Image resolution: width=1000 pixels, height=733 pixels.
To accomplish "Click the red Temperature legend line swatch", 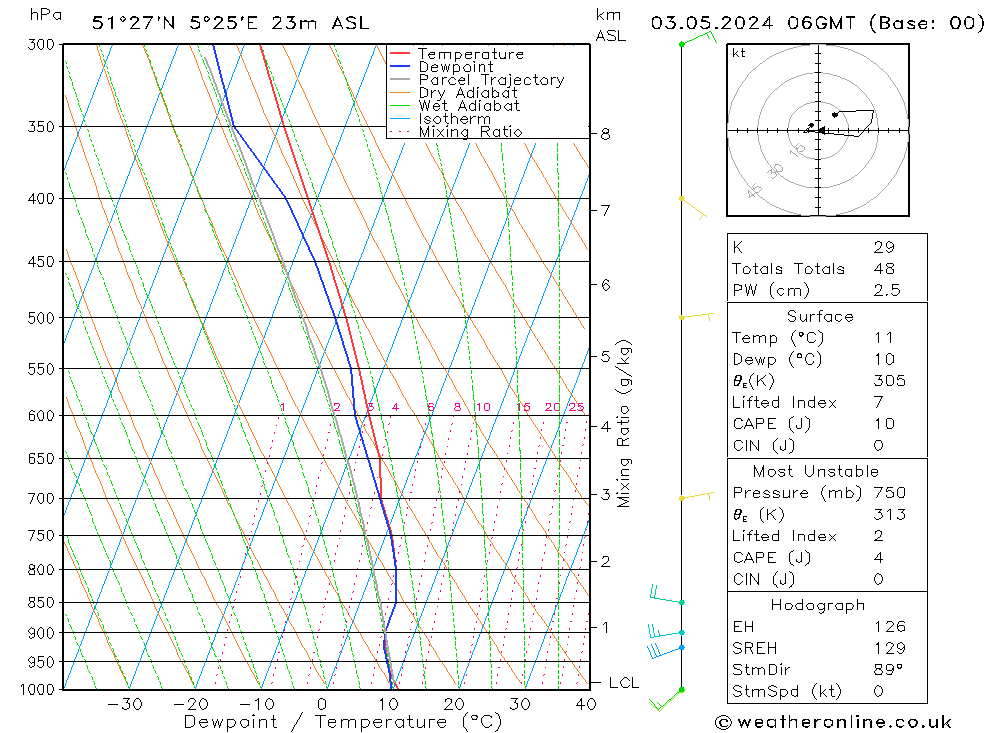I will 400,54.
